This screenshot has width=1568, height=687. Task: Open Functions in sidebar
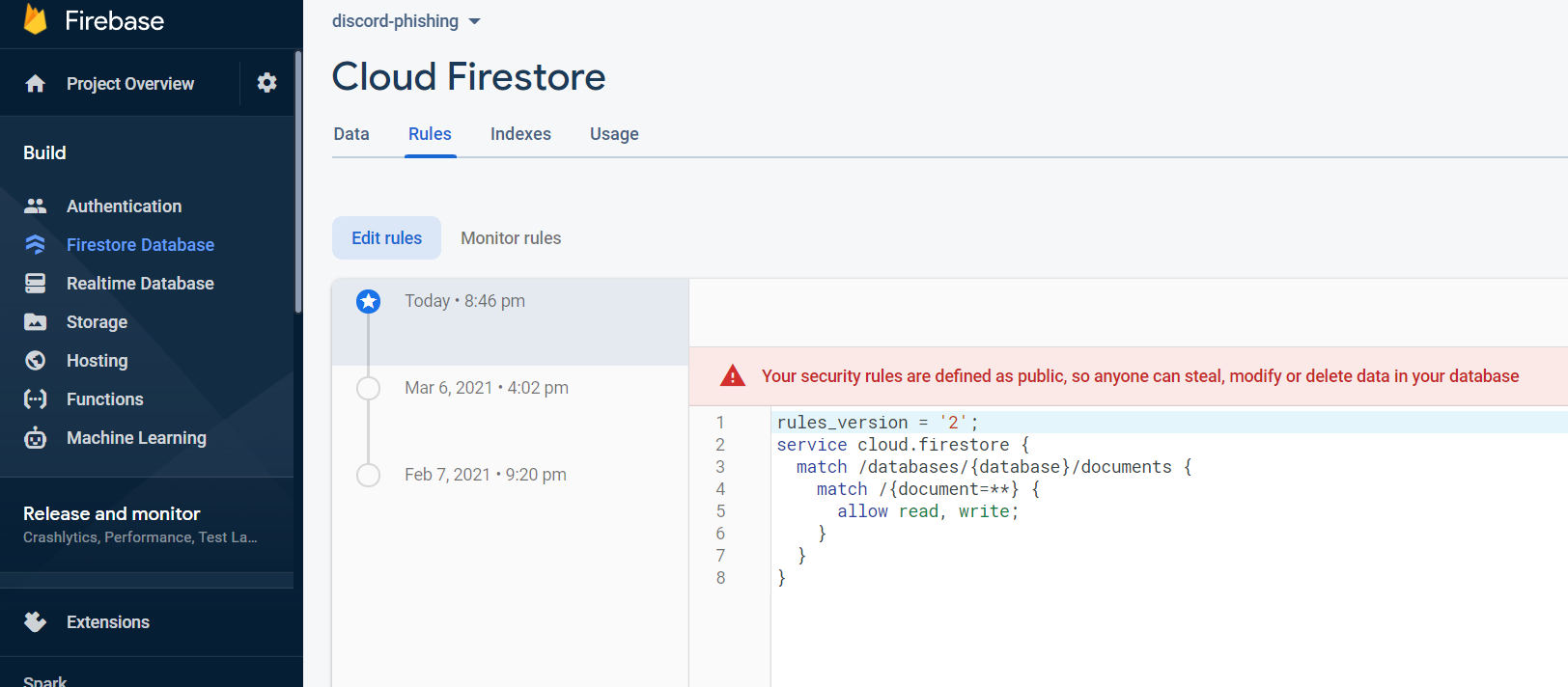tap(104, 398)
